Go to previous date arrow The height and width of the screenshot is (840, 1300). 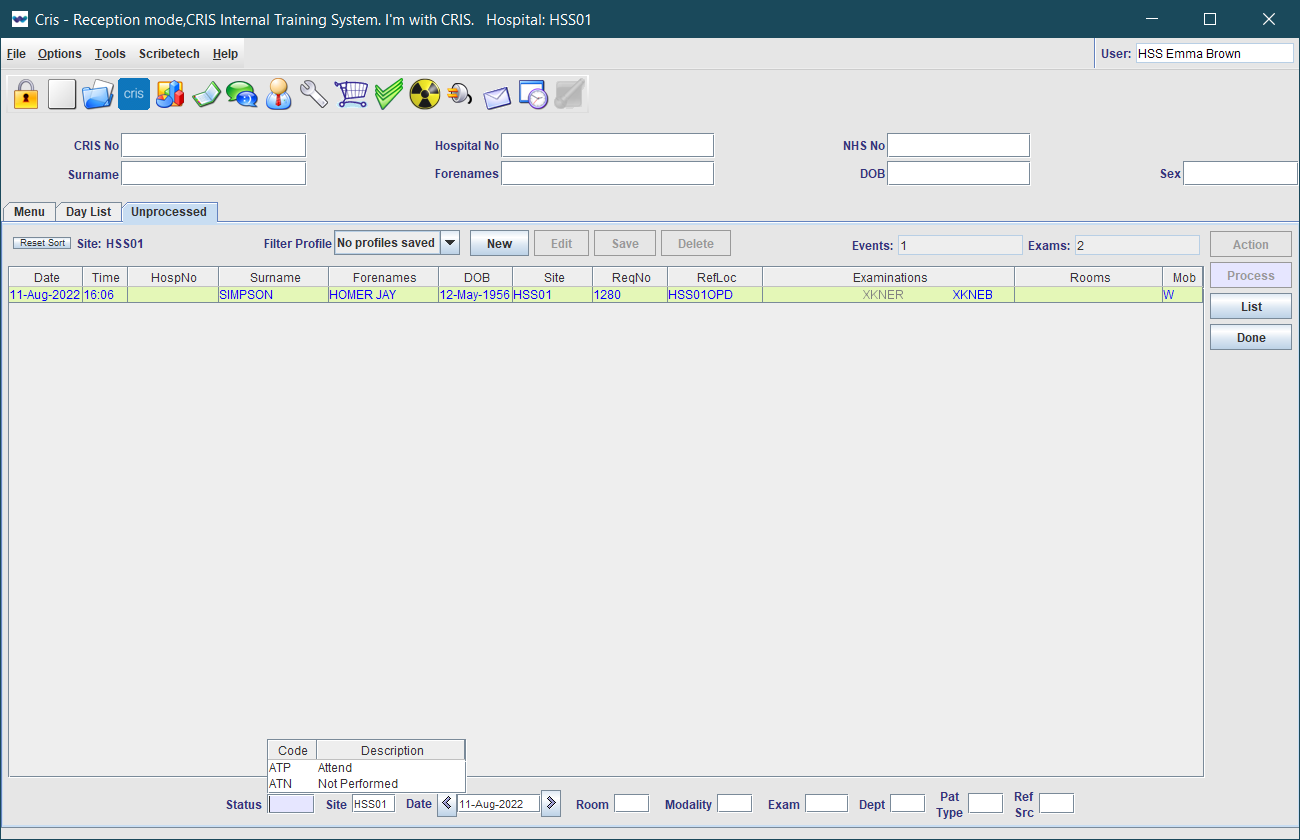[x=447, y=803]
